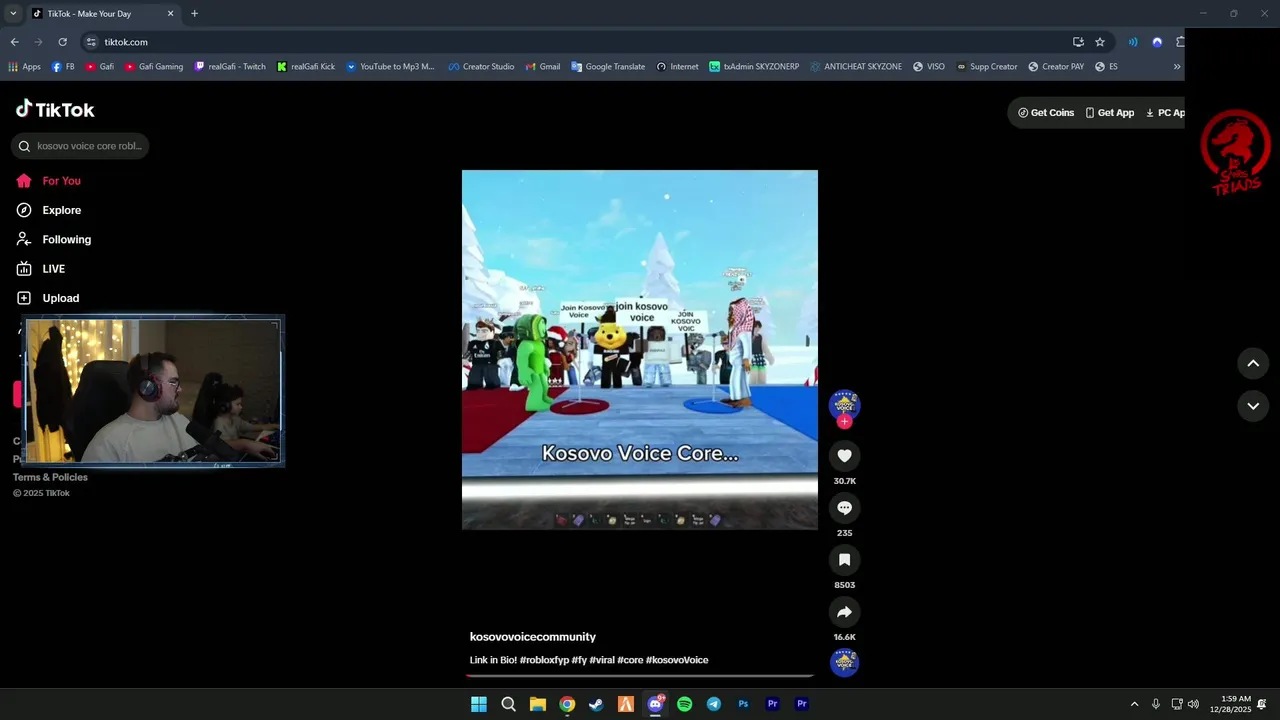Open the spinning sound disc thumbnail
The height and width of the screenshot is (720, 1280).
844,662
